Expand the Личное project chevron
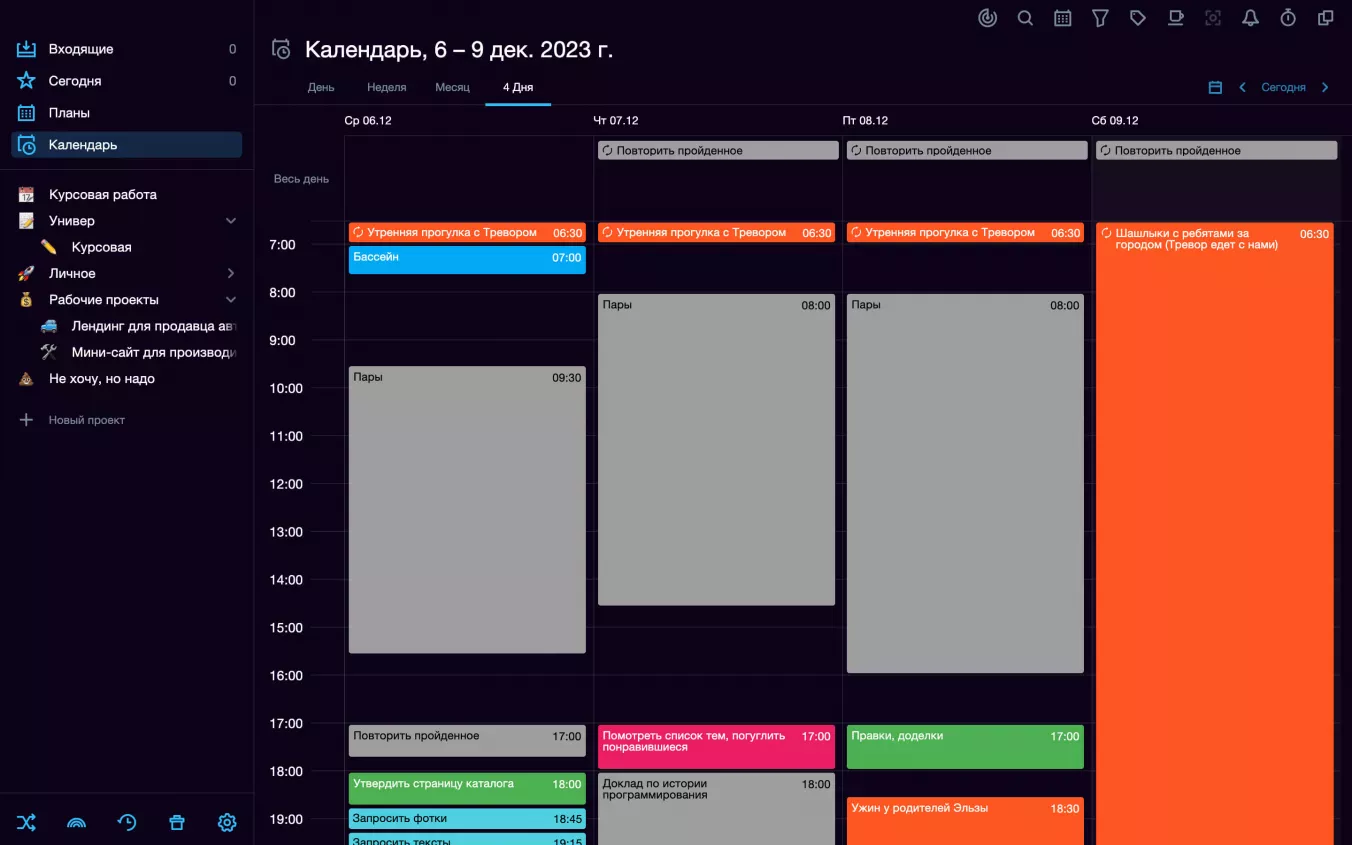 point(231,273)
